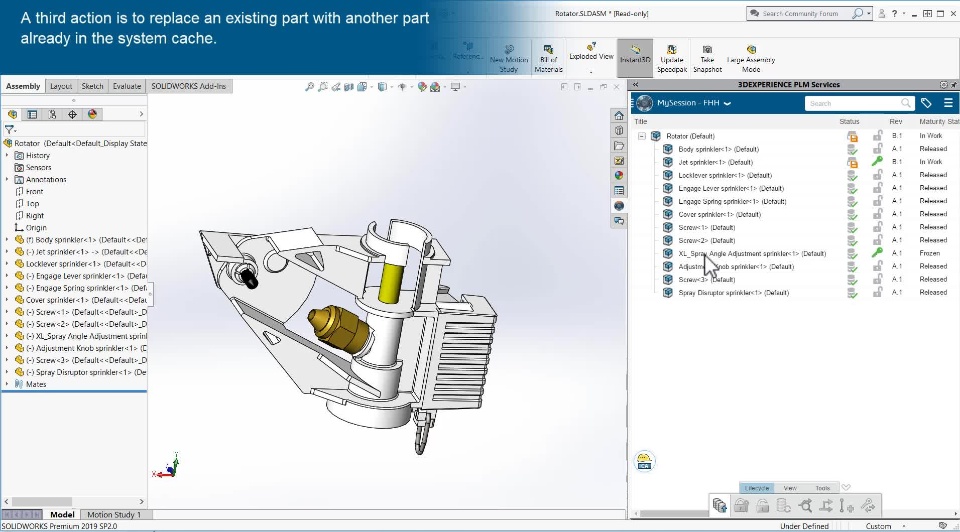
Task: Open the SOLIDWORKS Forum task pane icon
Action: click(x=619, y=220)
